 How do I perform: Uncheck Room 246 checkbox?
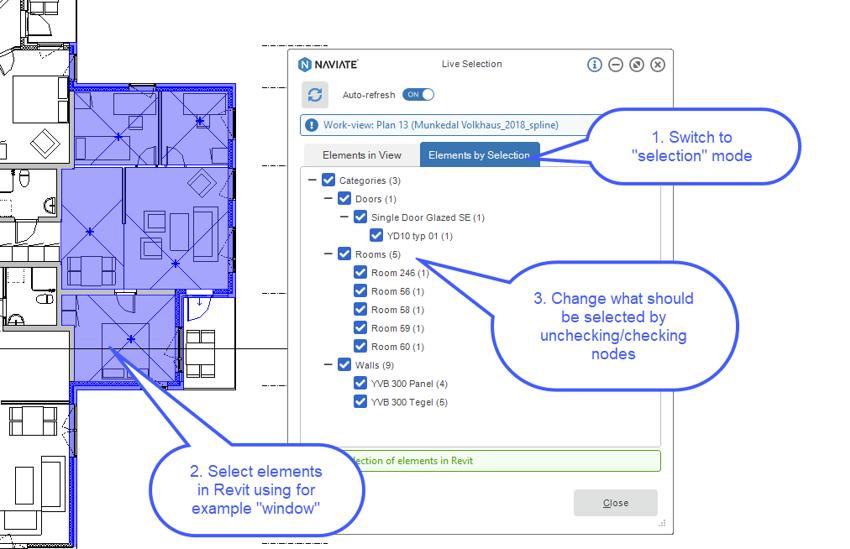pos(360,272)
